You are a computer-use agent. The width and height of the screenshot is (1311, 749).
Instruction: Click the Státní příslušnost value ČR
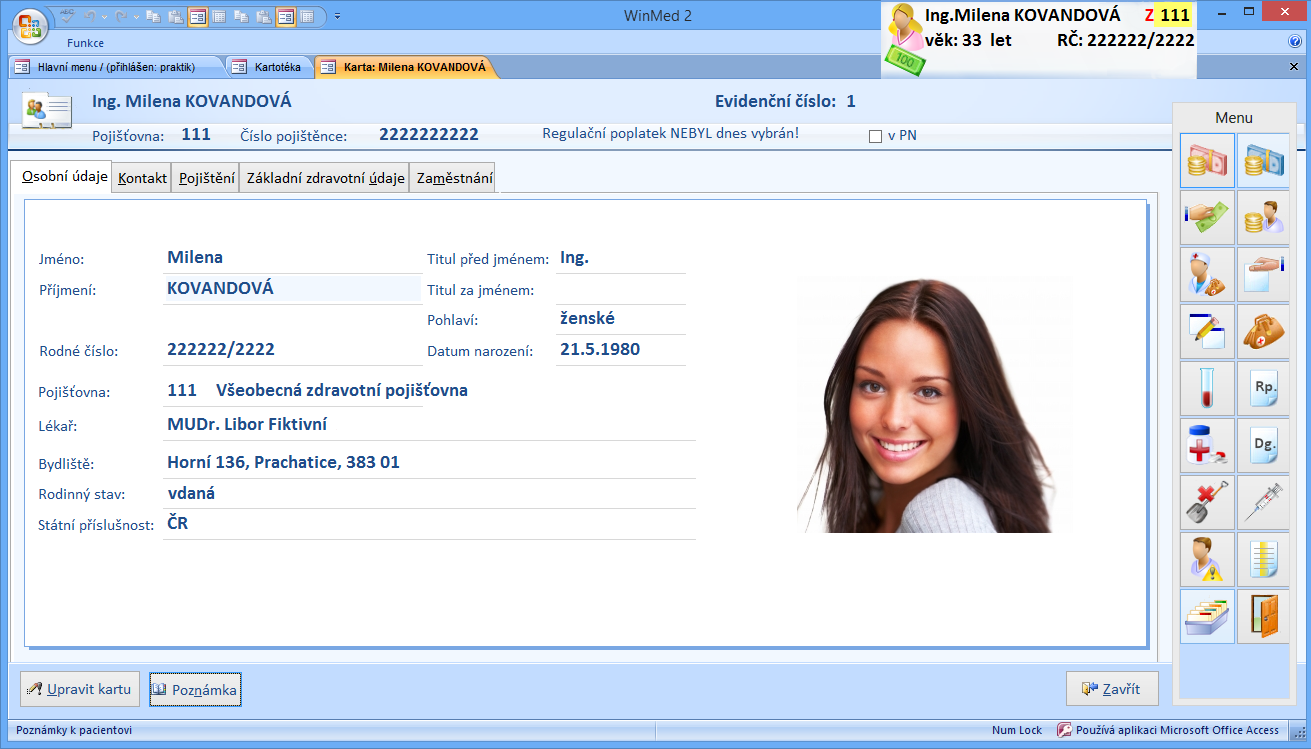[178, 523]
